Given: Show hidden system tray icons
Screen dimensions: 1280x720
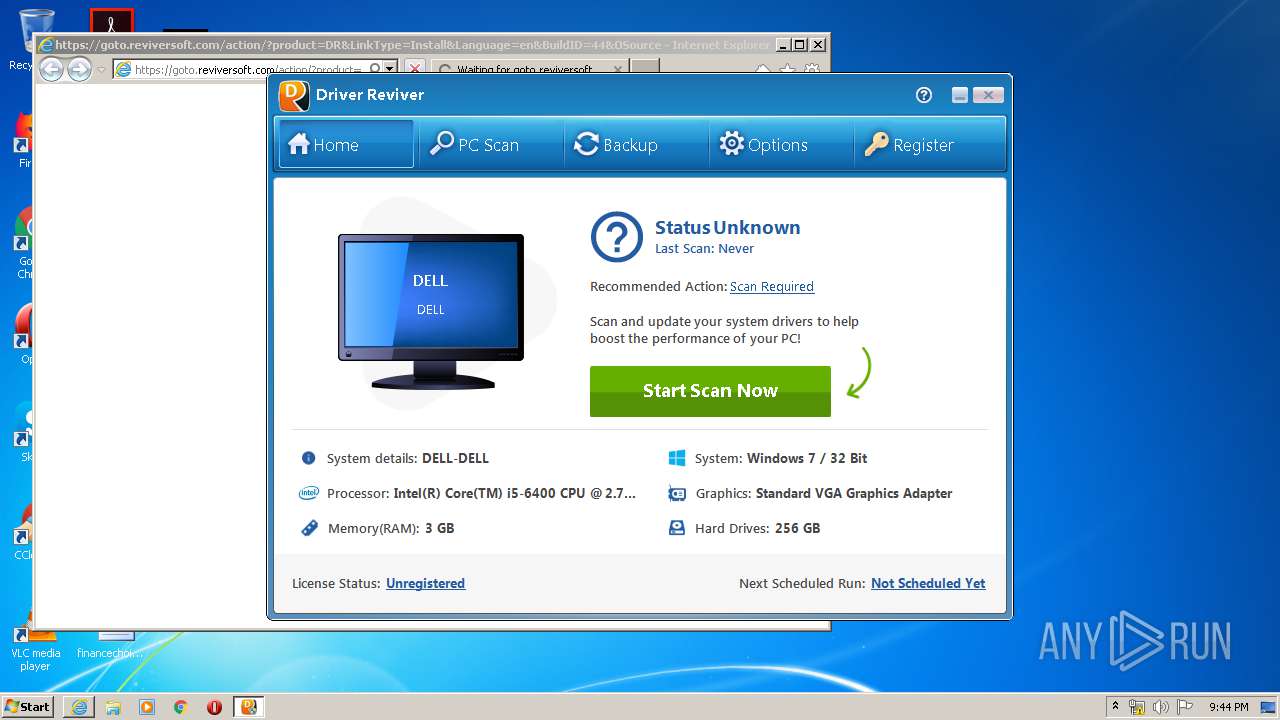Looking at the screenshot, I should click(1116, 707).
